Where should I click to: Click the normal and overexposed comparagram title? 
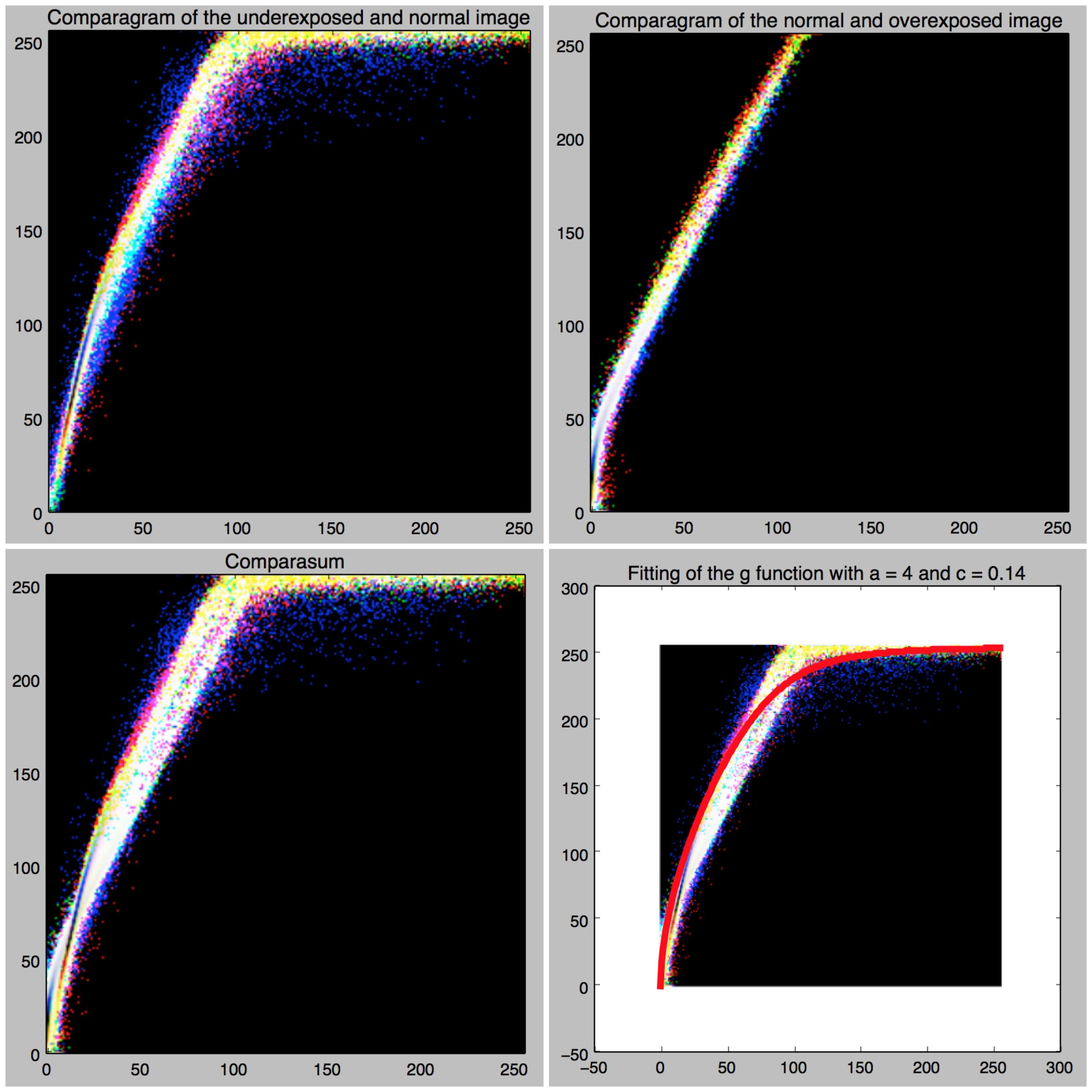pyautogui.click(x=829, y=21)
